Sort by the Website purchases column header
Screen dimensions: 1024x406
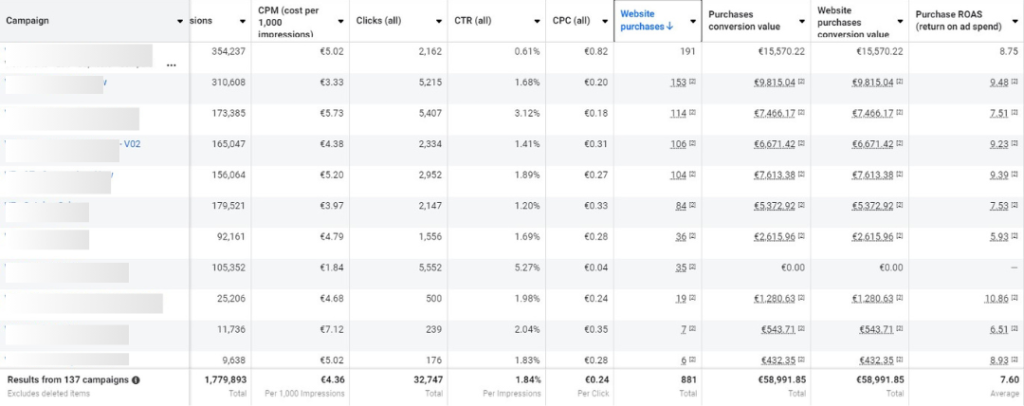pos(647,20)
